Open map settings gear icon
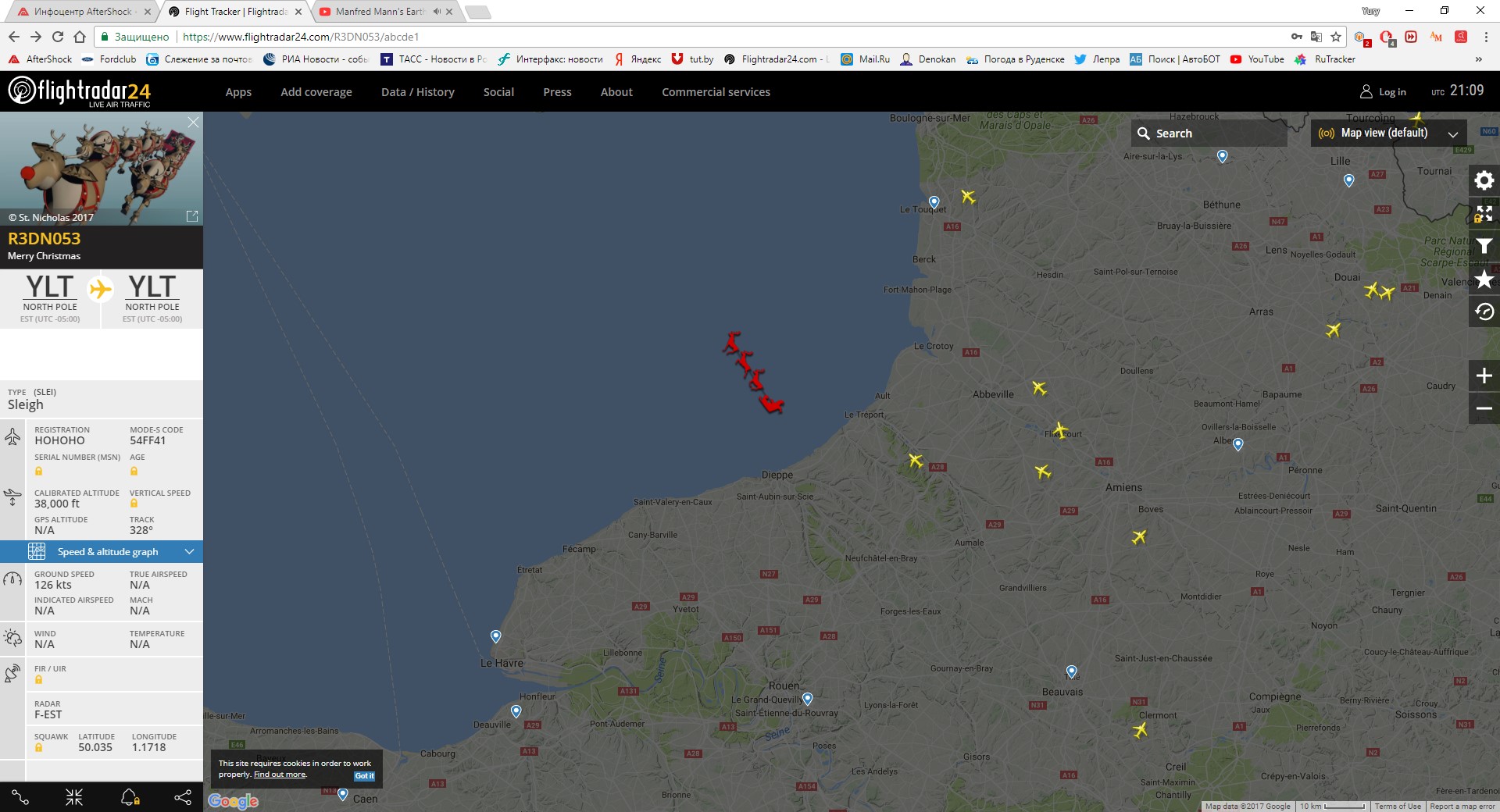The height and width of the screenshot is (812, 1500). [1484, 181]
